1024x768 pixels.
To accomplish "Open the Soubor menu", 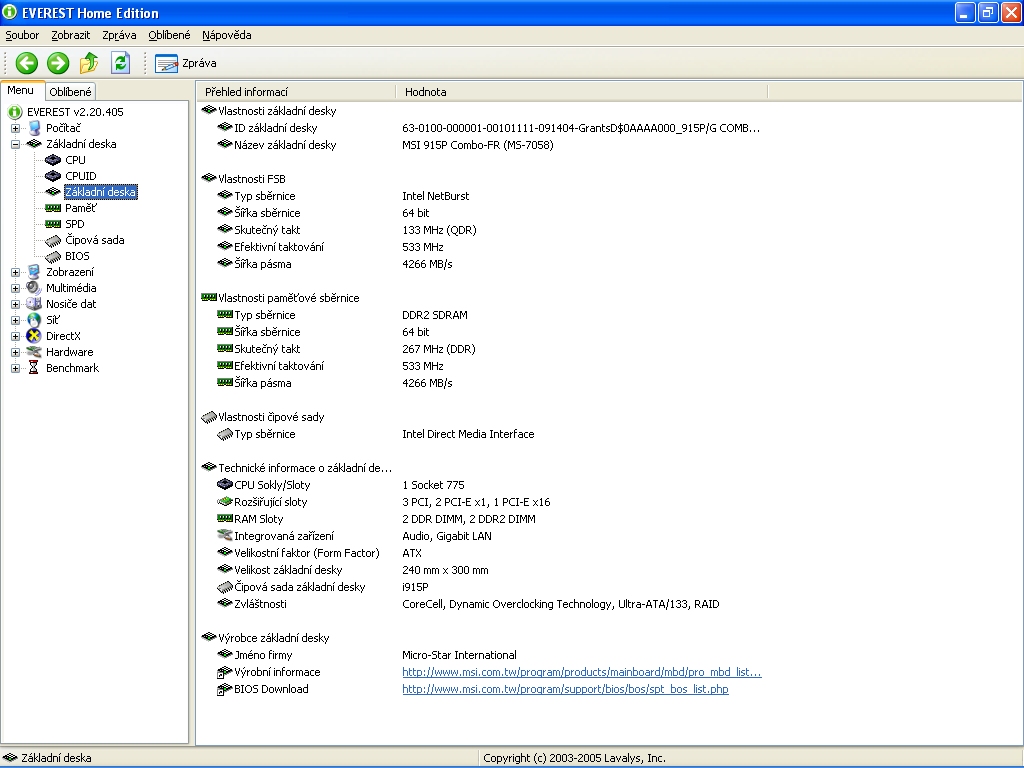I will click(22, 35).
